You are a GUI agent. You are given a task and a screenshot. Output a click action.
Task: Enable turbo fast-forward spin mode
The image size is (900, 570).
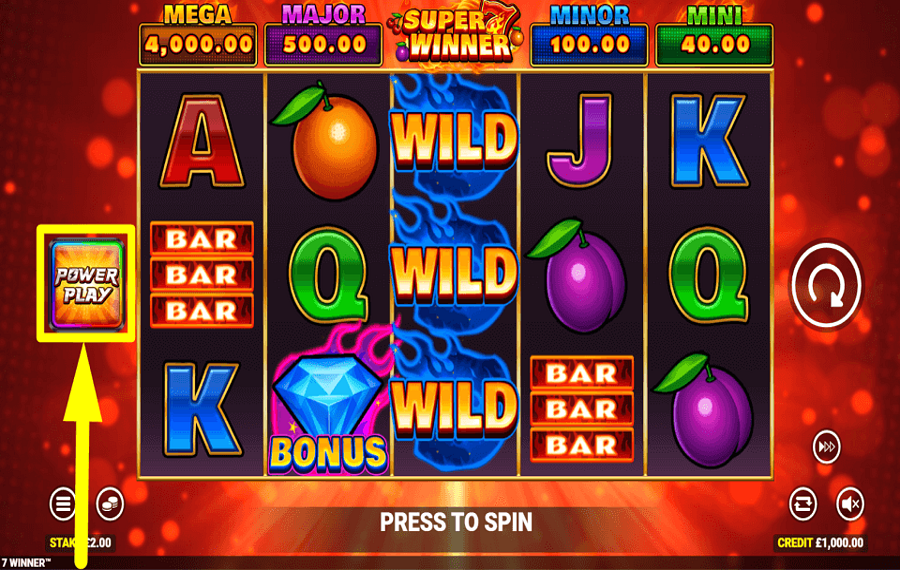click(x=827, y=447)
